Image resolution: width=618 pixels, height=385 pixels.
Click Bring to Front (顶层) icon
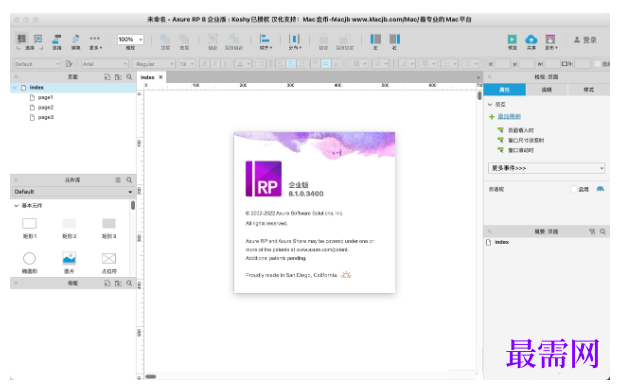tap(165, 39)
